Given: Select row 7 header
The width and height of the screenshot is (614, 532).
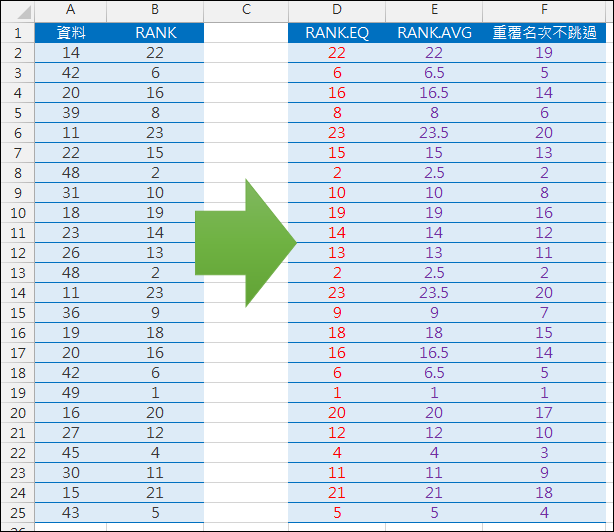Looking at the screenshot, I should tap(18, 153).
